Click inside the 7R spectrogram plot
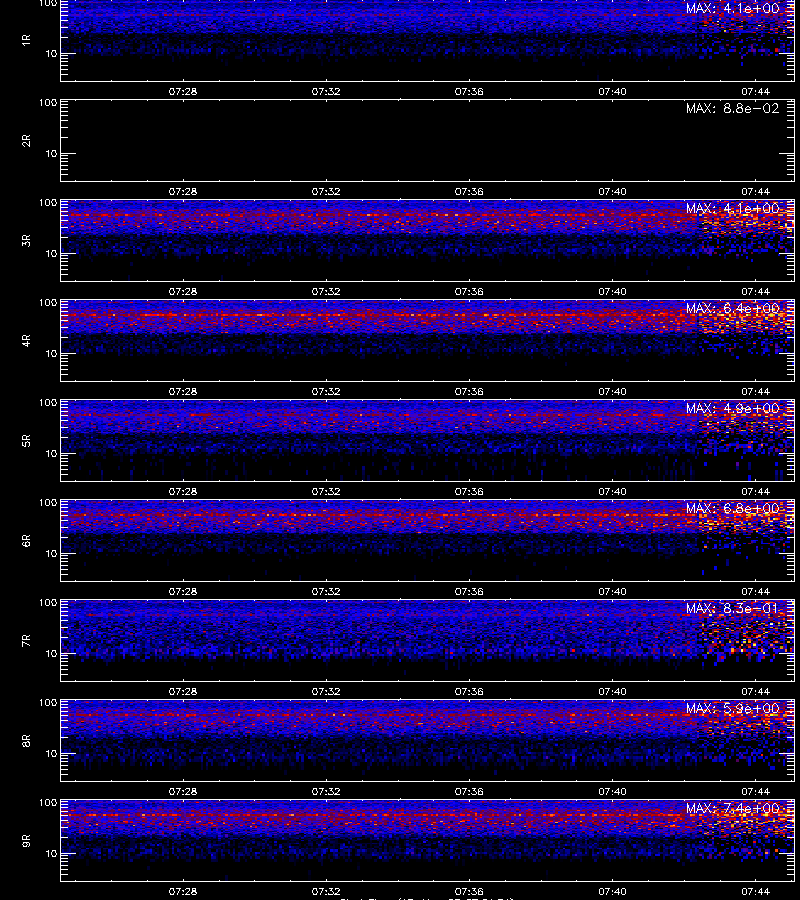The width and height of the screenshot is (800, 900). (x=427, y=641)
